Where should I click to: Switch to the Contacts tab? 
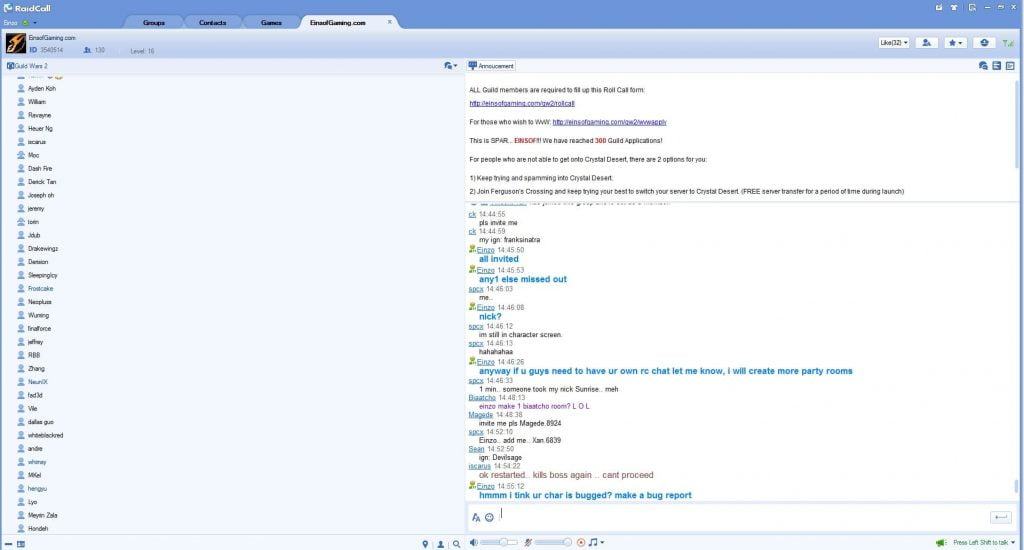click(212, 23)
